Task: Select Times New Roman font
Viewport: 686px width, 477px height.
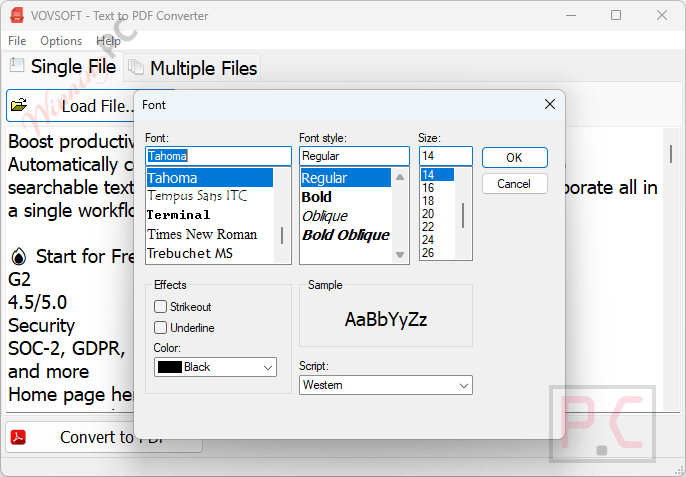Action: (x=210, y=234)
